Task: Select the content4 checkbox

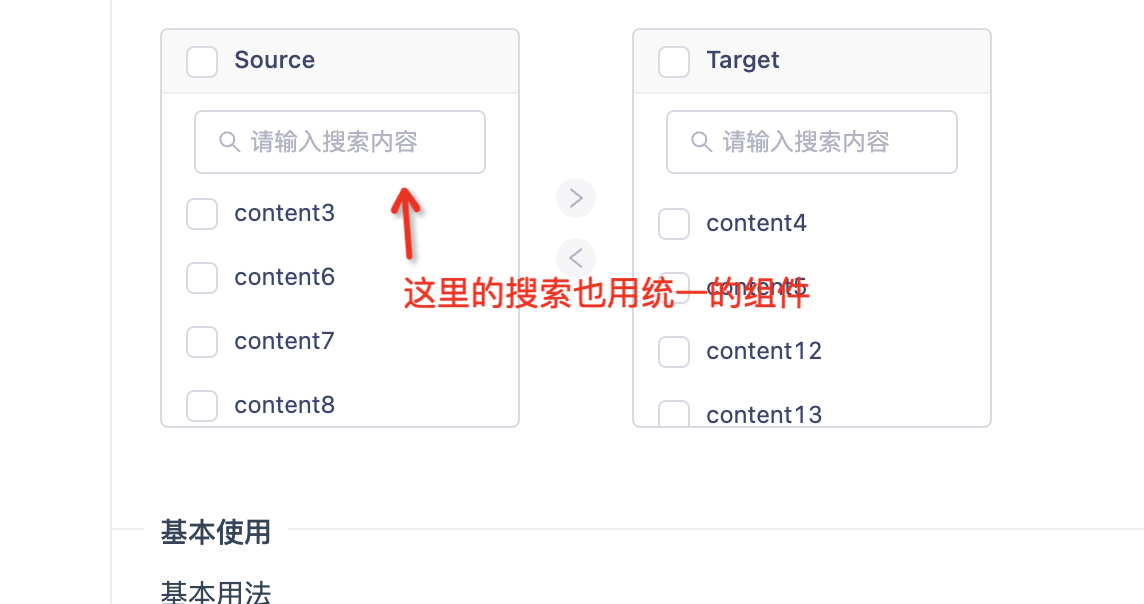Action: (674, 223)
